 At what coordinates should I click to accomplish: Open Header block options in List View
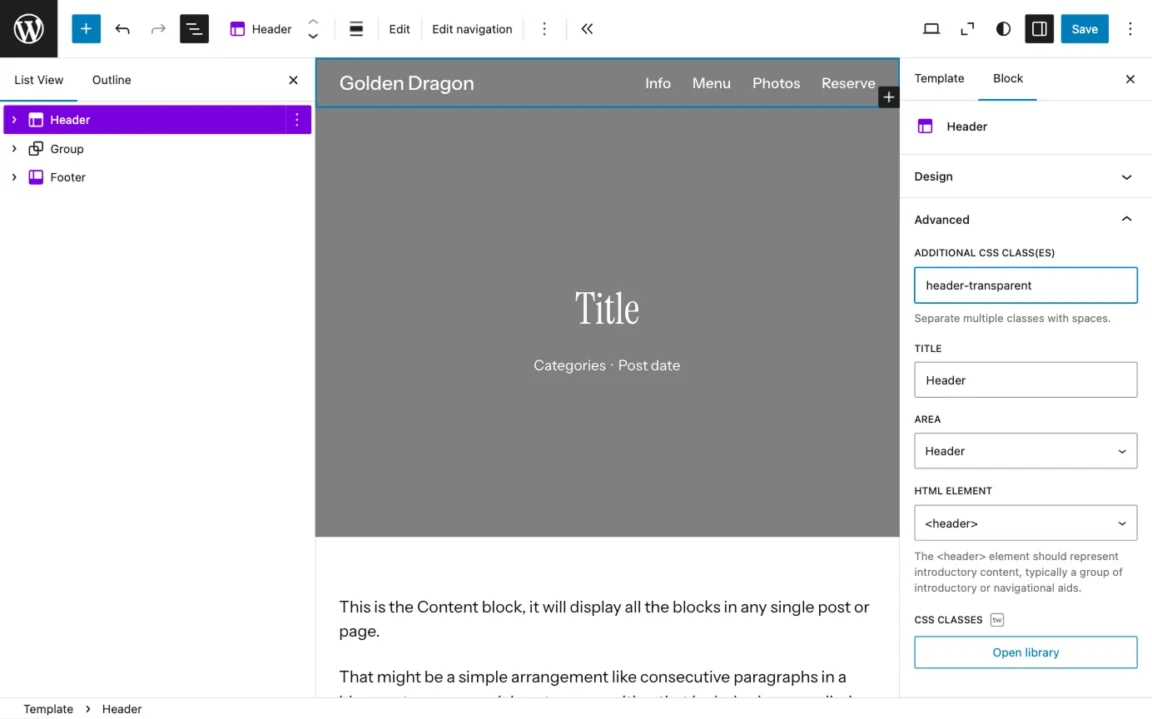tap(297, 119)
